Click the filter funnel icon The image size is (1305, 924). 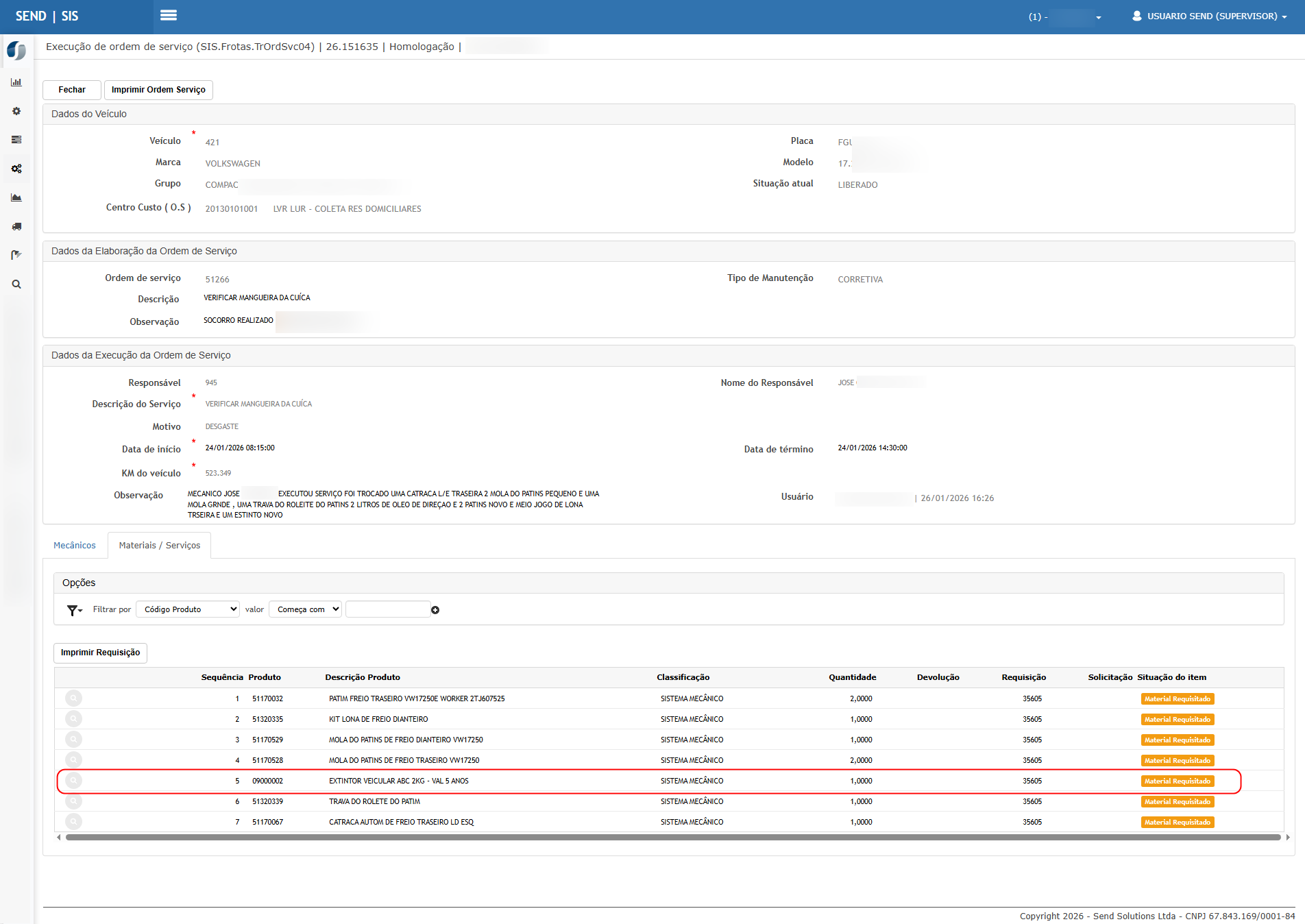click(73, 610)
